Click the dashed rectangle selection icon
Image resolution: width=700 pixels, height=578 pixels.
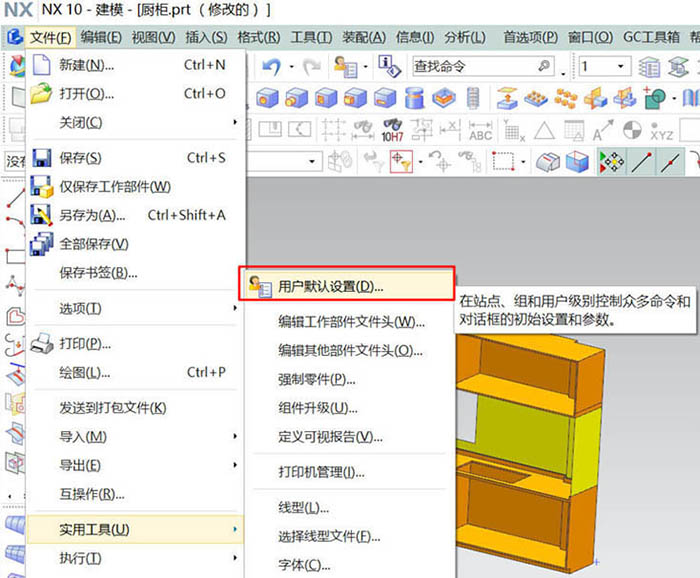[503, 161]
